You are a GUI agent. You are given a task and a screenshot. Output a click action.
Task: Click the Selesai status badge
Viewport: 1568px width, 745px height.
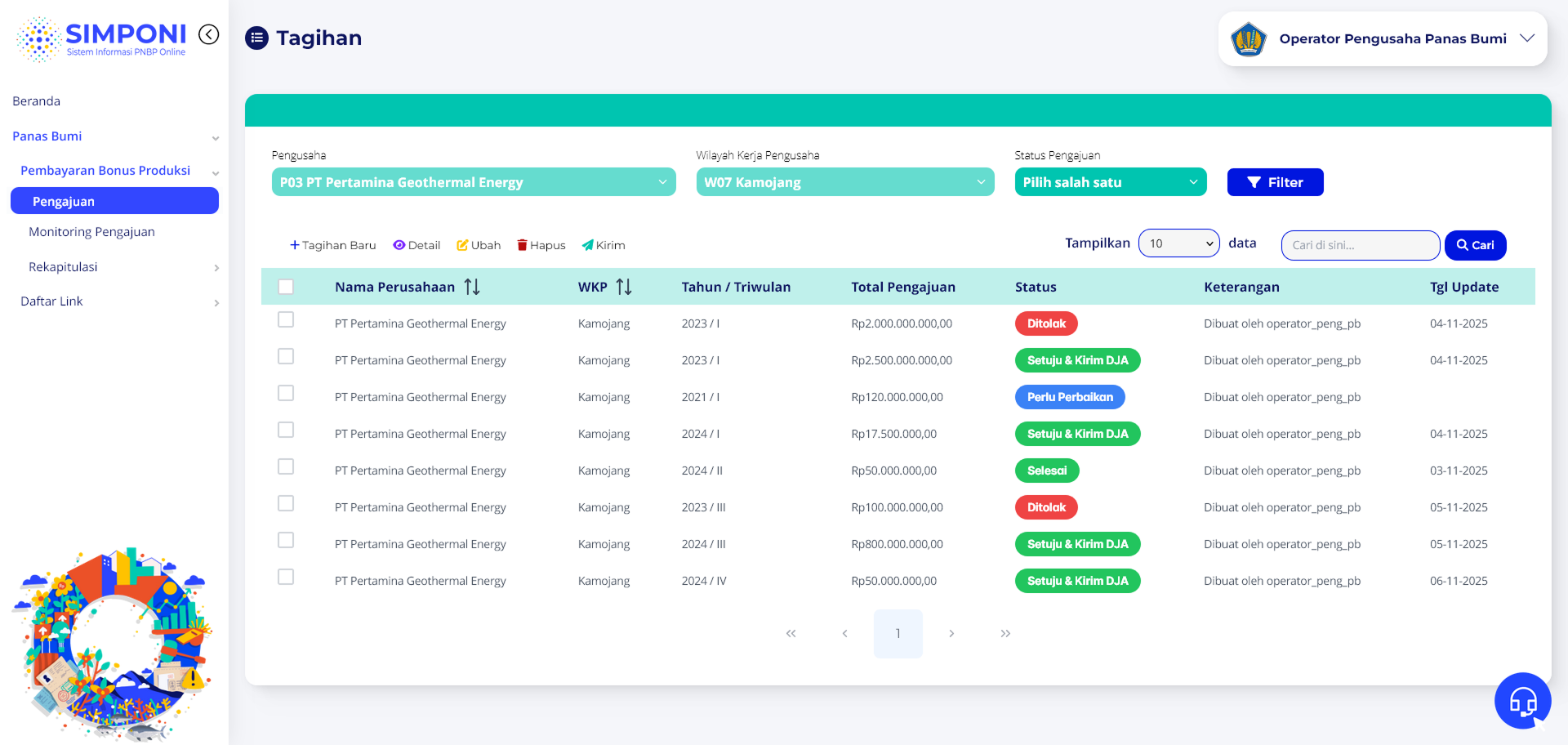1047,471
